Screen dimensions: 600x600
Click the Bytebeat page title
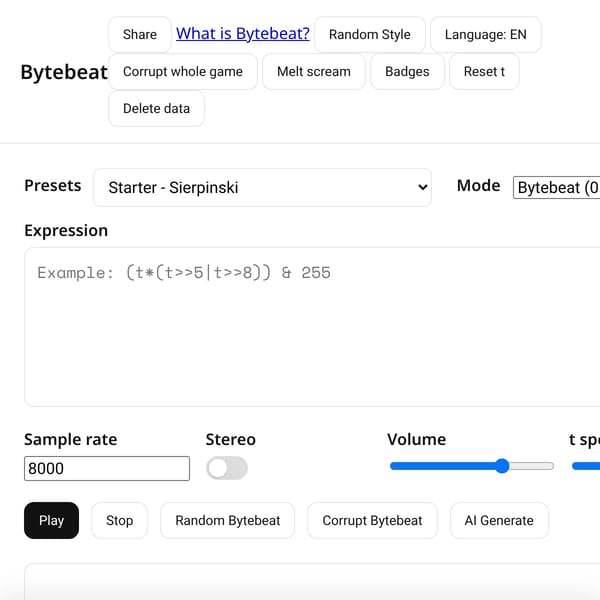[x=64, y=72]
